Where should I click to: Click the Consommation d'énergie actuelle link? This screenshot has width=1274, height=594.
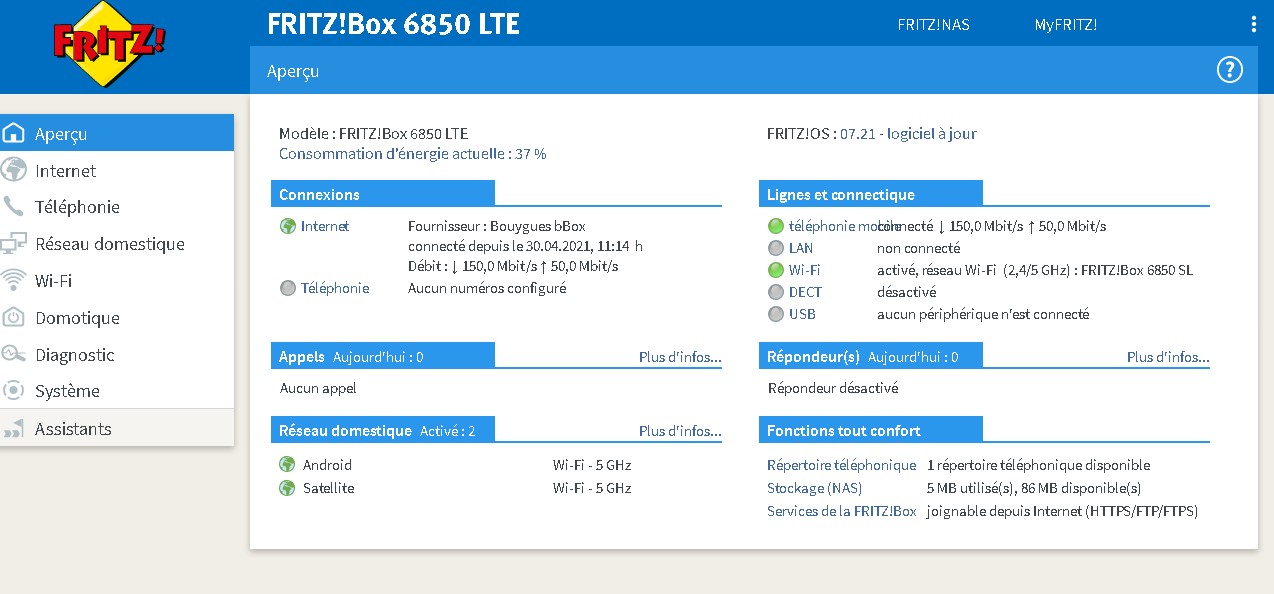tap(412, 154)
